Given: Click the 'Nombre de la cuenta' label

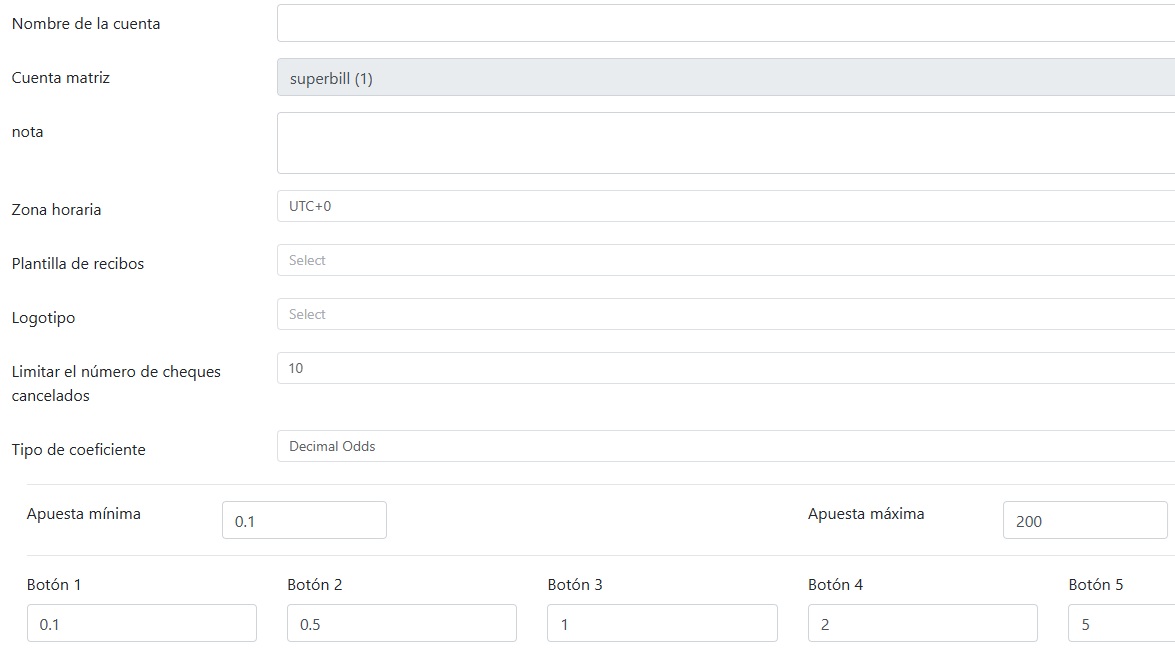Looking at the screenshot, I should point(86,24).
